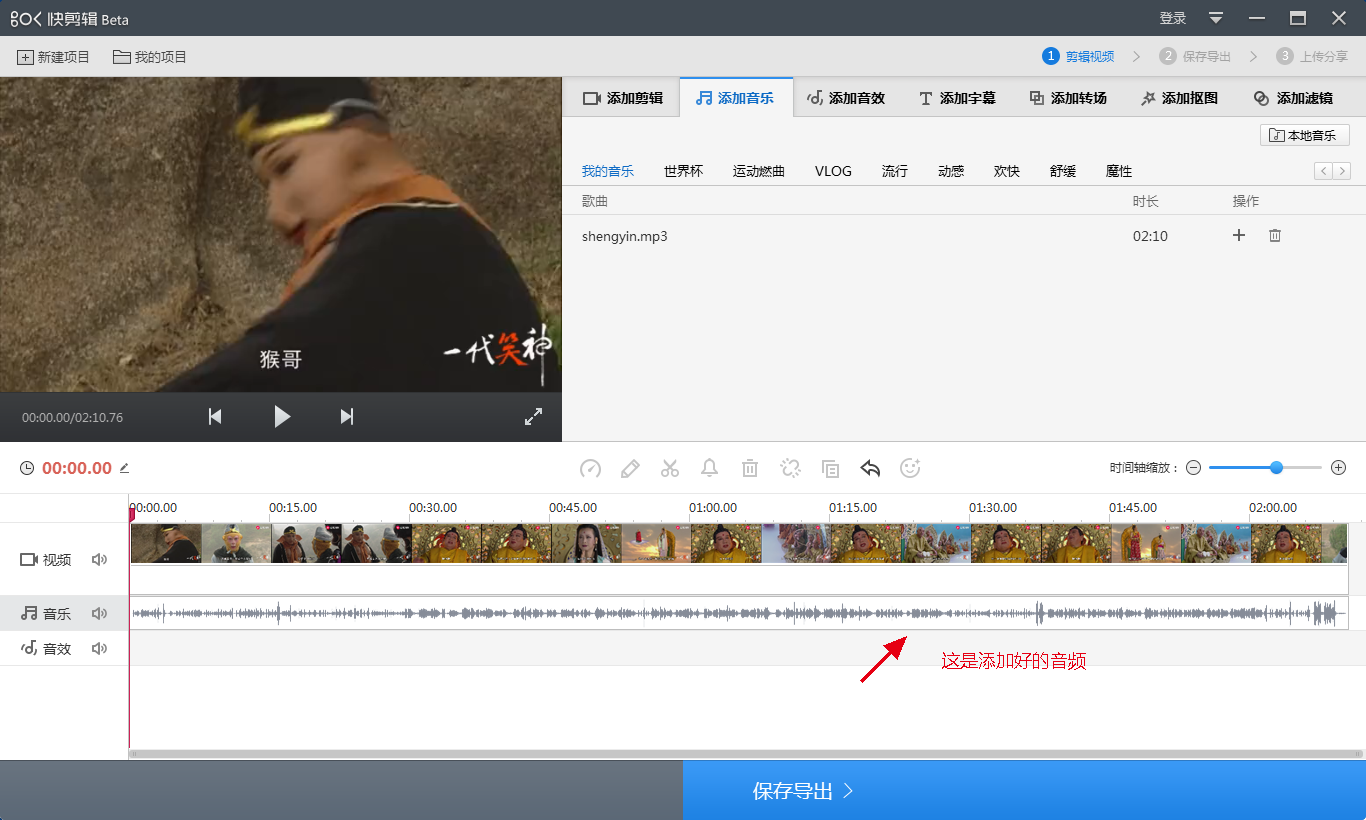The image size is (1366, 820).
Task: Mute the video track
Action: pyautogui.click(x=99, y=560)
